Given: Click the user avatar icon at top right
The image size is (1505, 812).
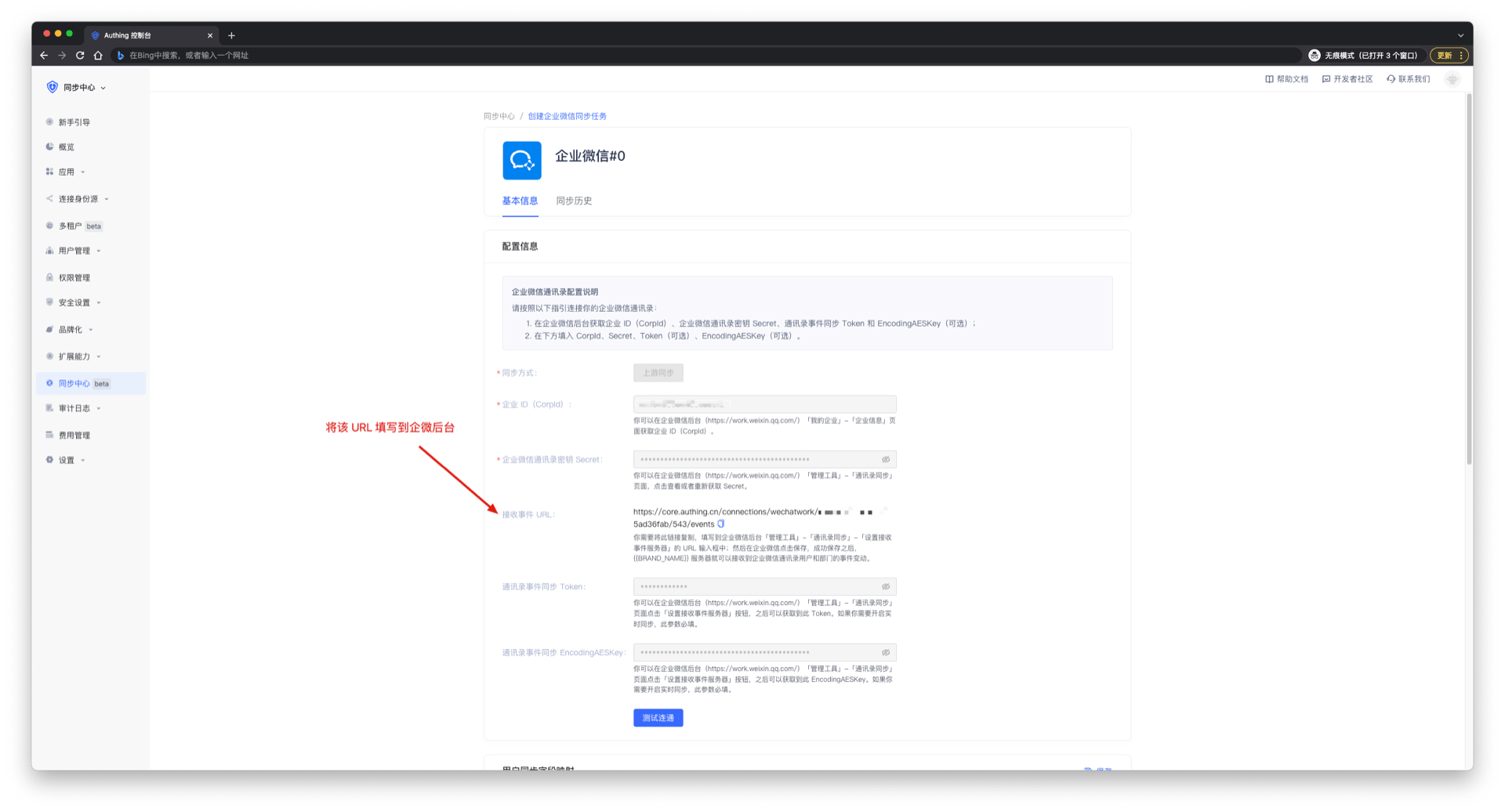Looking at the screenshot, I should pos(1452,79).
